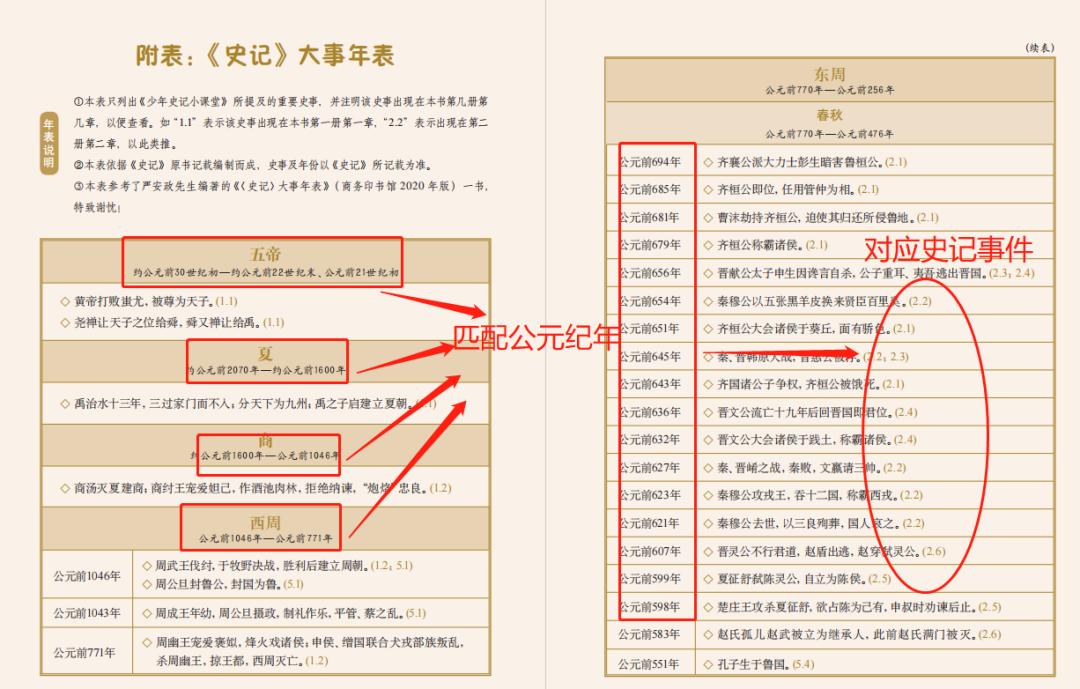Click the title 附表:《史记》大事年表

point(264,55)
